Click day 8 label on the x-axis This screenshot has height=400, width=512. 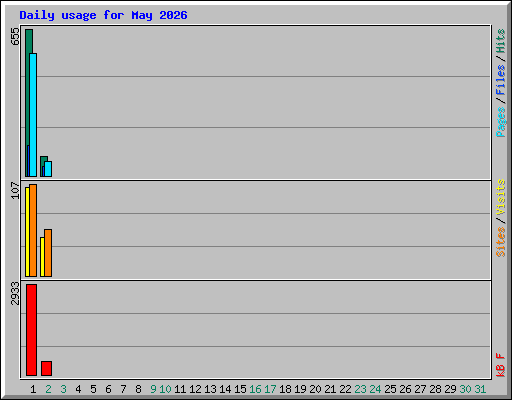point(138,389)
